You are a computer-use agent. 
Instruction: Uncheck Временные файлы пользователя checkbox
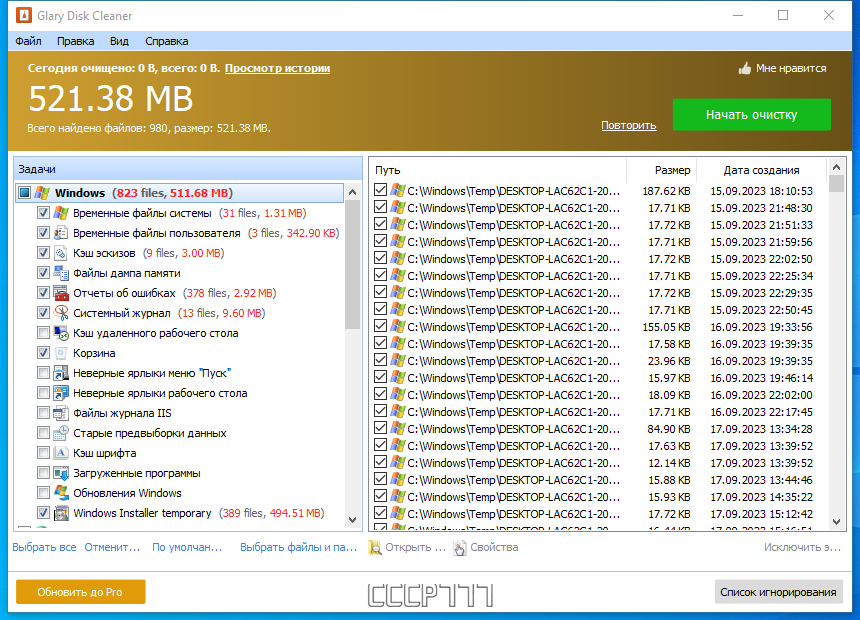pyautogui.click(x=43, y=233)
